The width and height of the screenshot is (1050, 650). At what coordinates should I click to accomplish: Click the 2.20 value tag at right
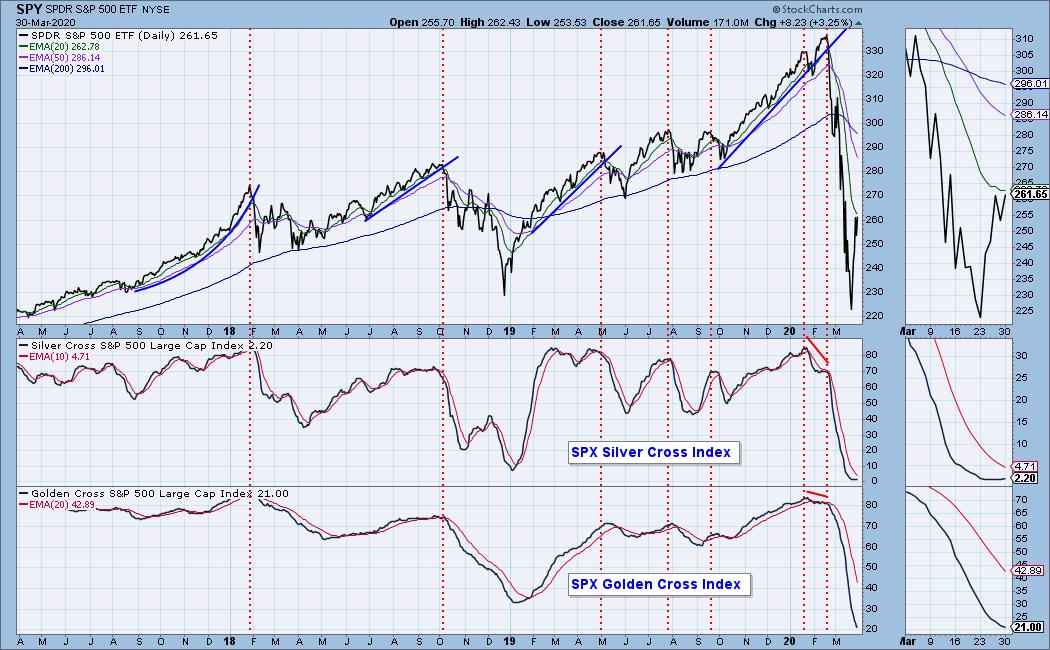1025,478
